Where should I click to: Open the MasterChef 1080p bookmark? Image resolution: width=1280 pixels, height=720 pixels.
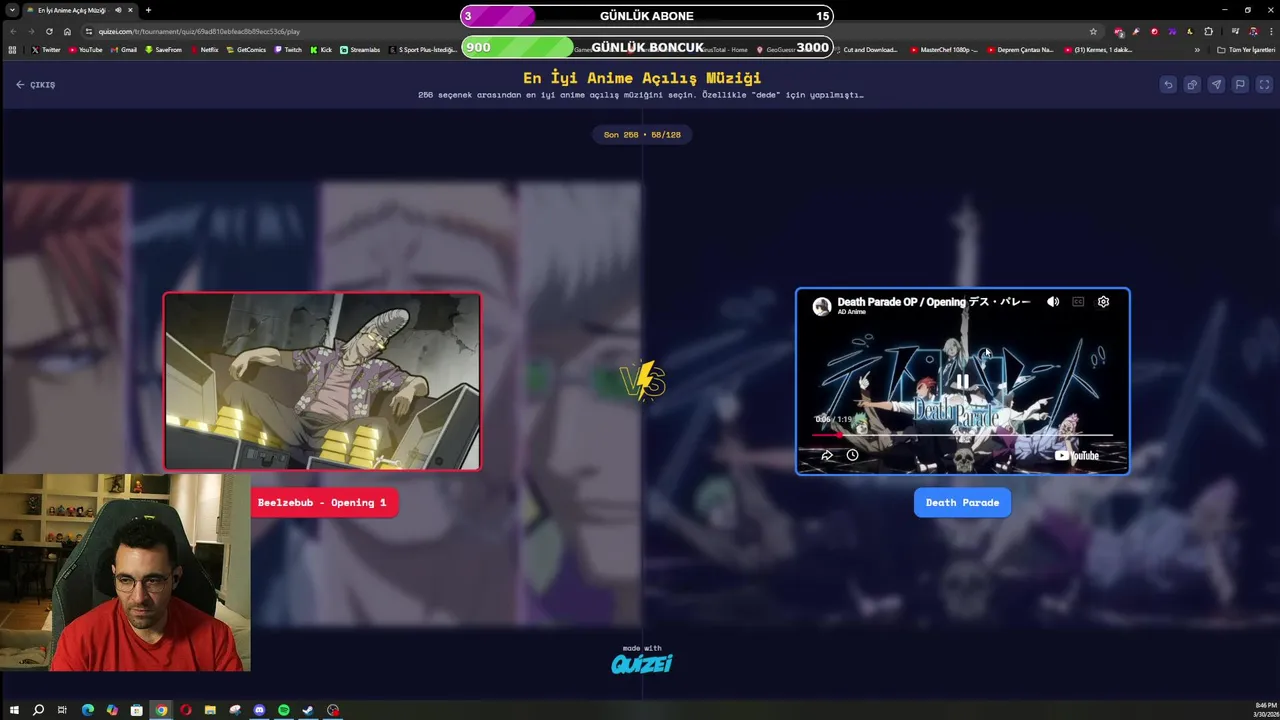[x=945, y=49]
